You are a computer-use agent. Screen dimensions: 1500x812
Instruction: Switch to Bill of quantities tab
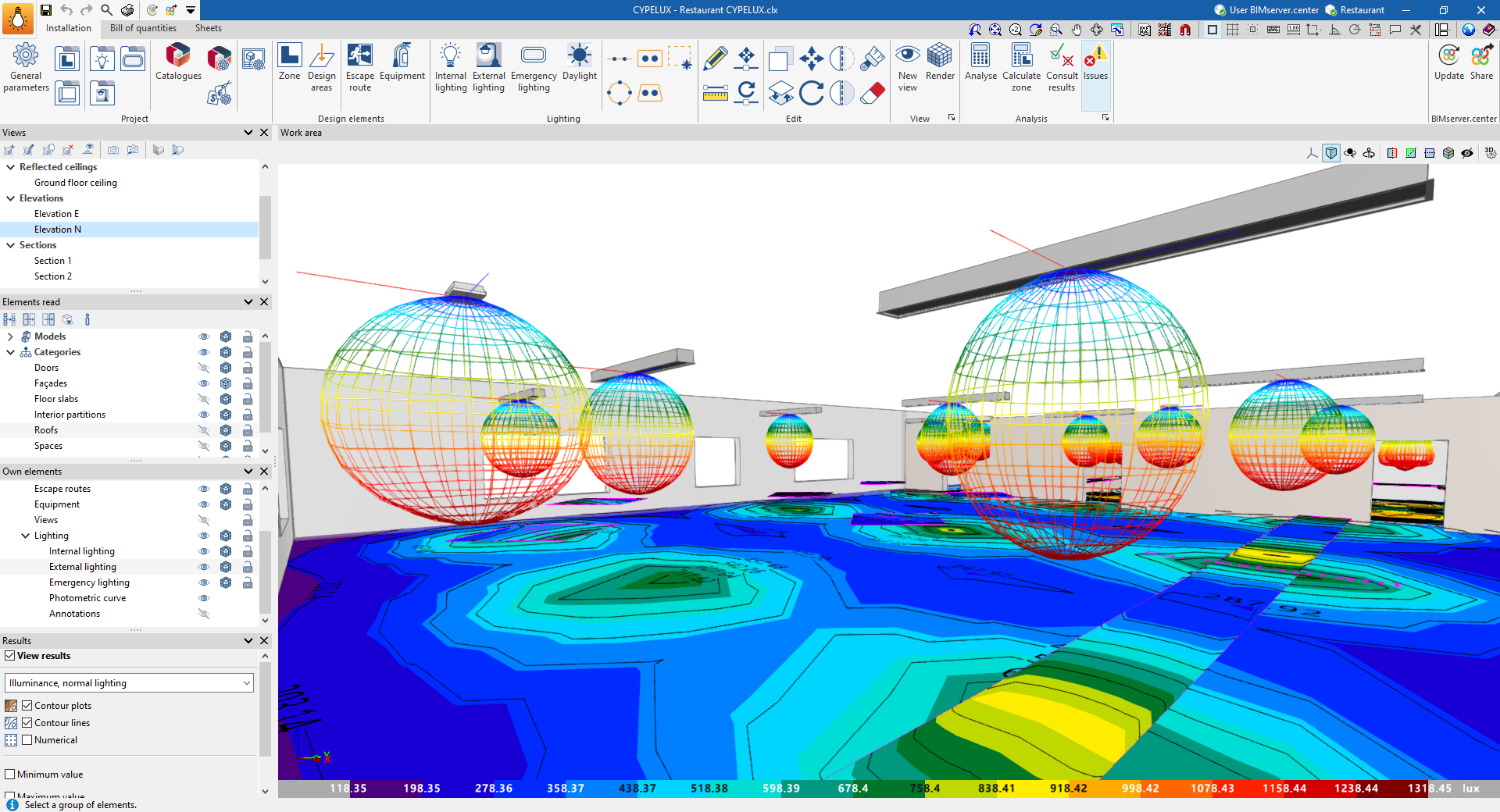[143, 28]
